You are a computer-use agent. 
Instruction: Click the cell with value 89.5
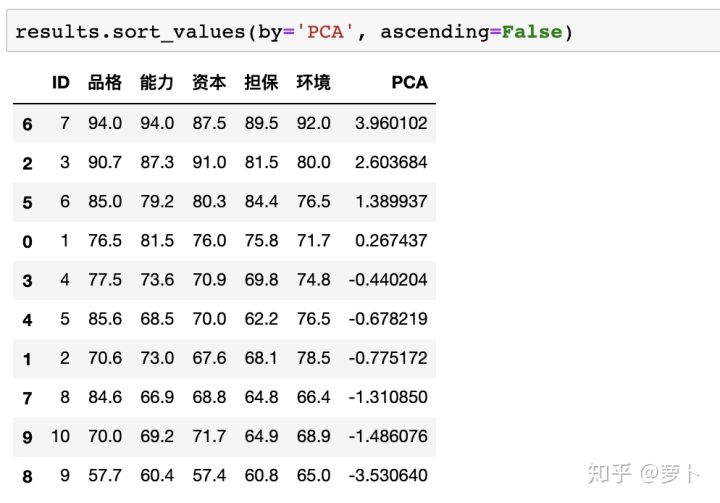pos(261,124)
